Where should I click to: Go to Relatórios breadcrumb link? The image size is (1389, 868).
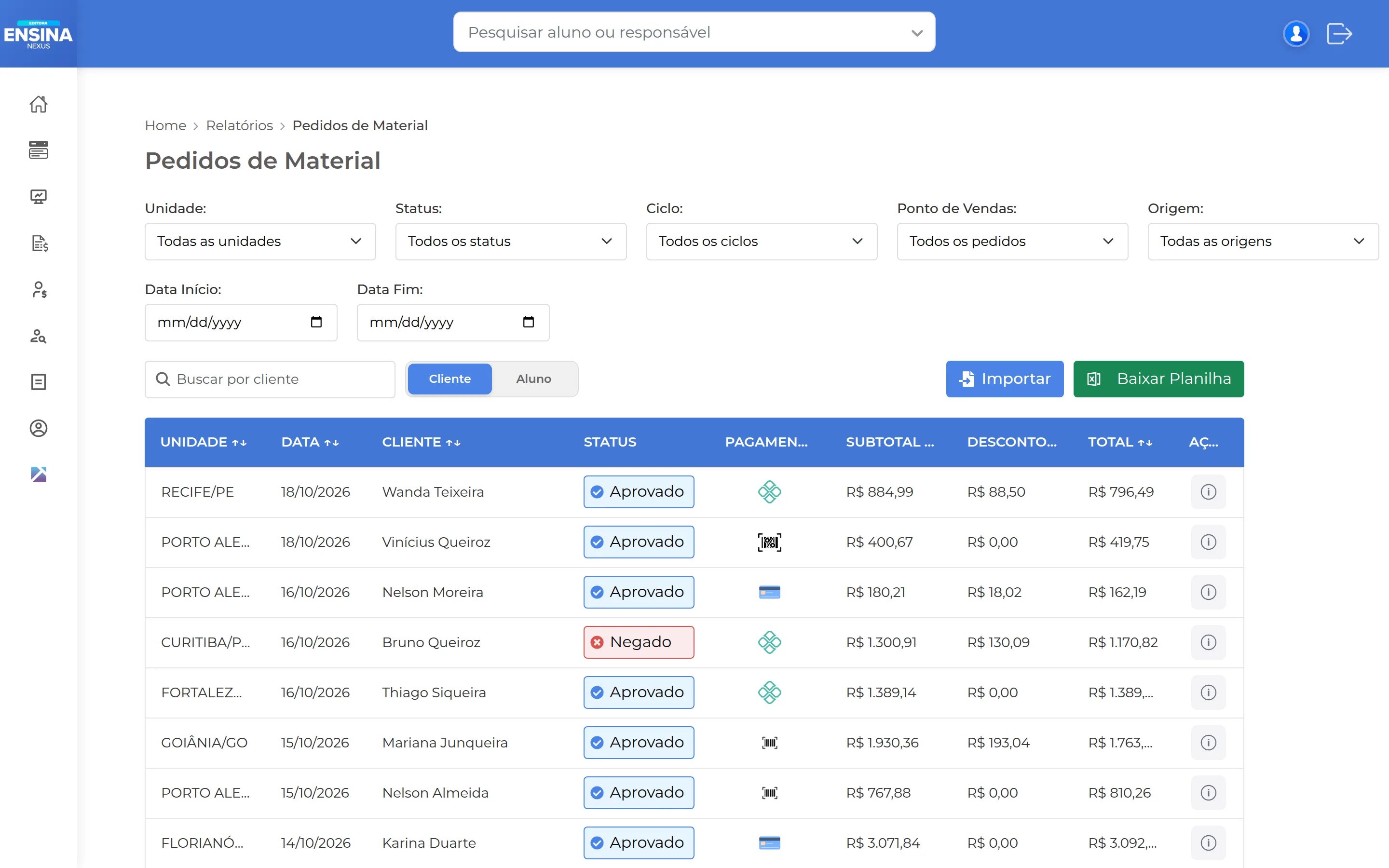click(239, 125)
